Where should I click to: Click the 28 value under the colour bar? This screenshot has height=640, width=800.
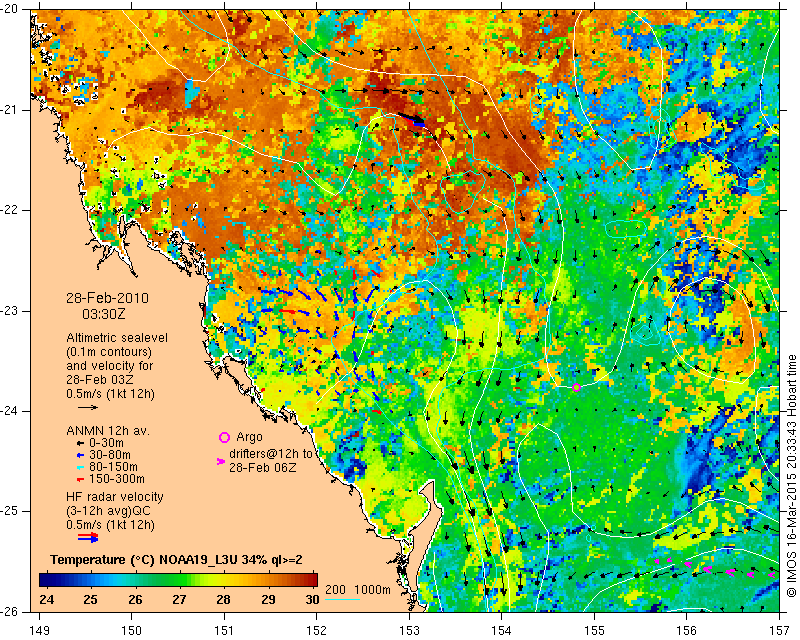pyautogui.click(x=223, y=599)
